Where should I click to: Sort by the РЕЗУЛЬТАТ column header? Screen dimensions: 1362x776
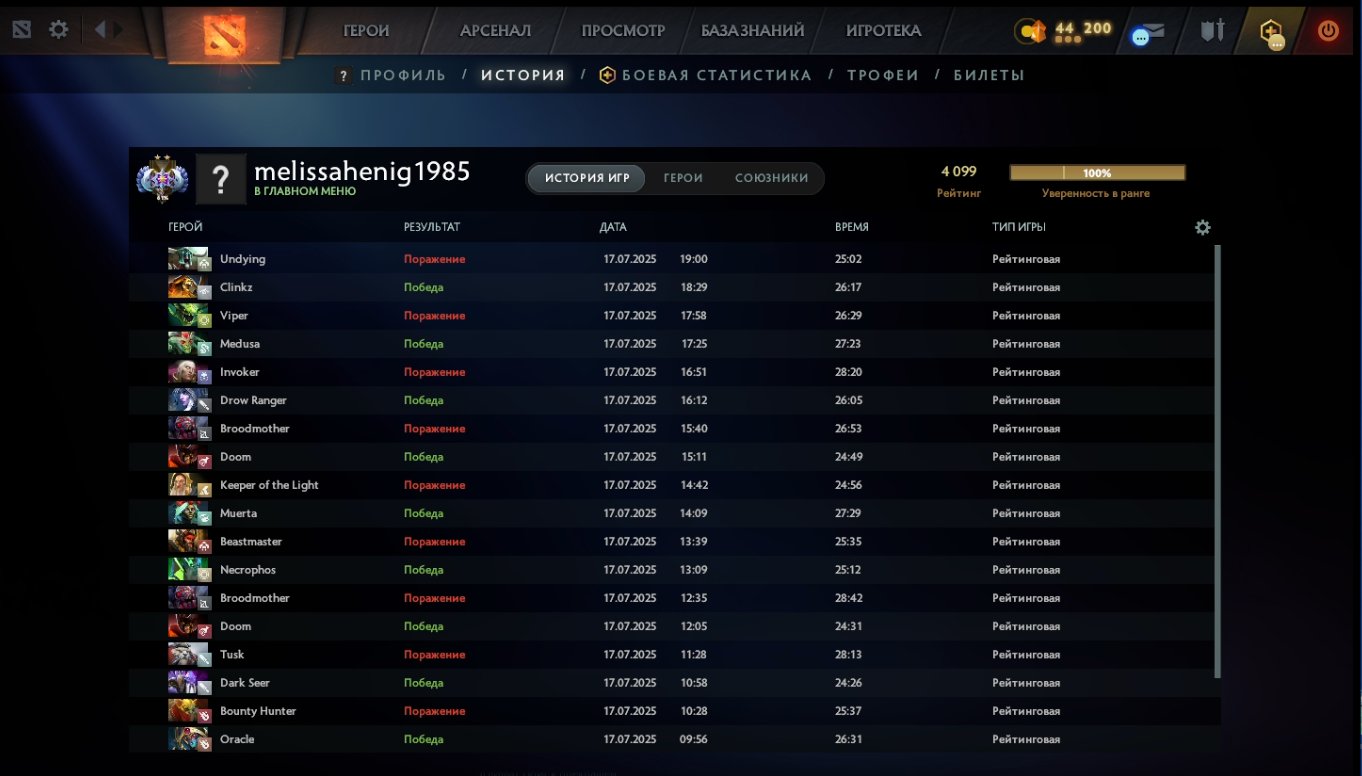coord(432,227)
